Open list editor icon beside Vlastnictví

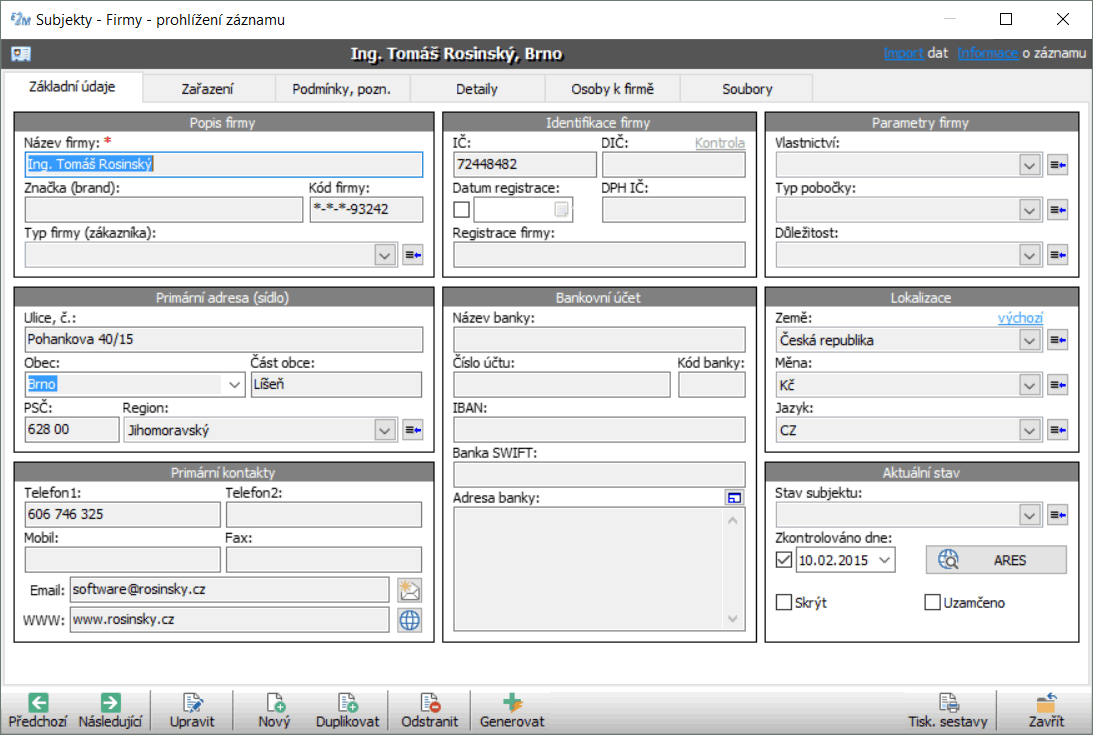click(x=1057, y=165)
